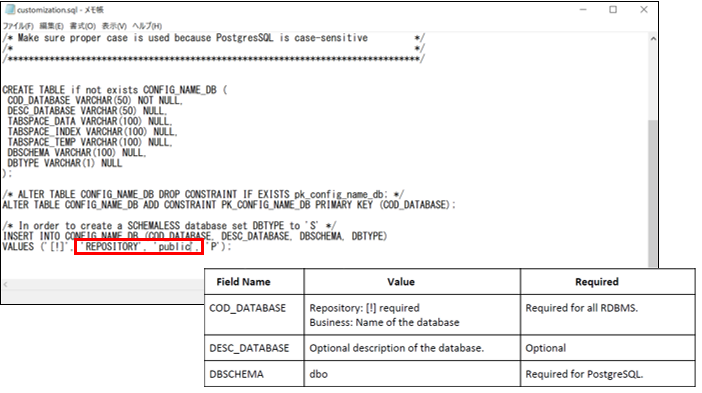Open the 編集(E) menu

point(51,26)
